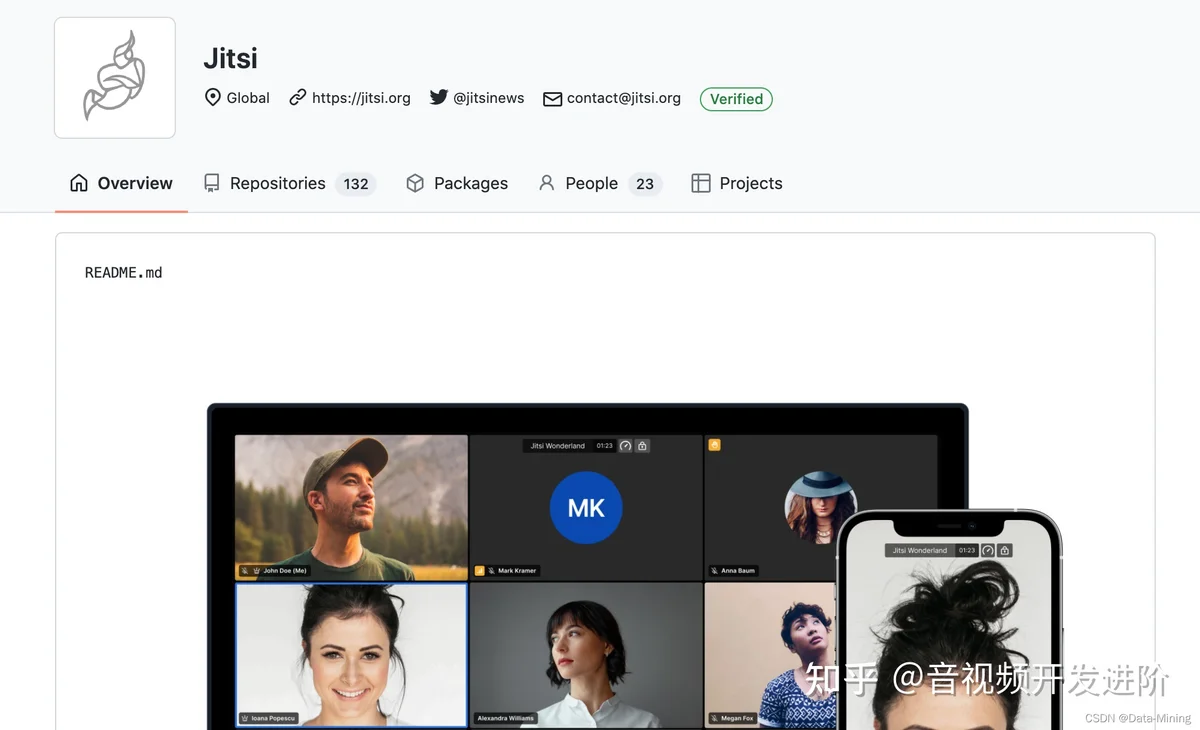Select the Ioana Popescu video tile
Image resolution: width=1200 pixels, height=730 pixels.
(351, 655)
